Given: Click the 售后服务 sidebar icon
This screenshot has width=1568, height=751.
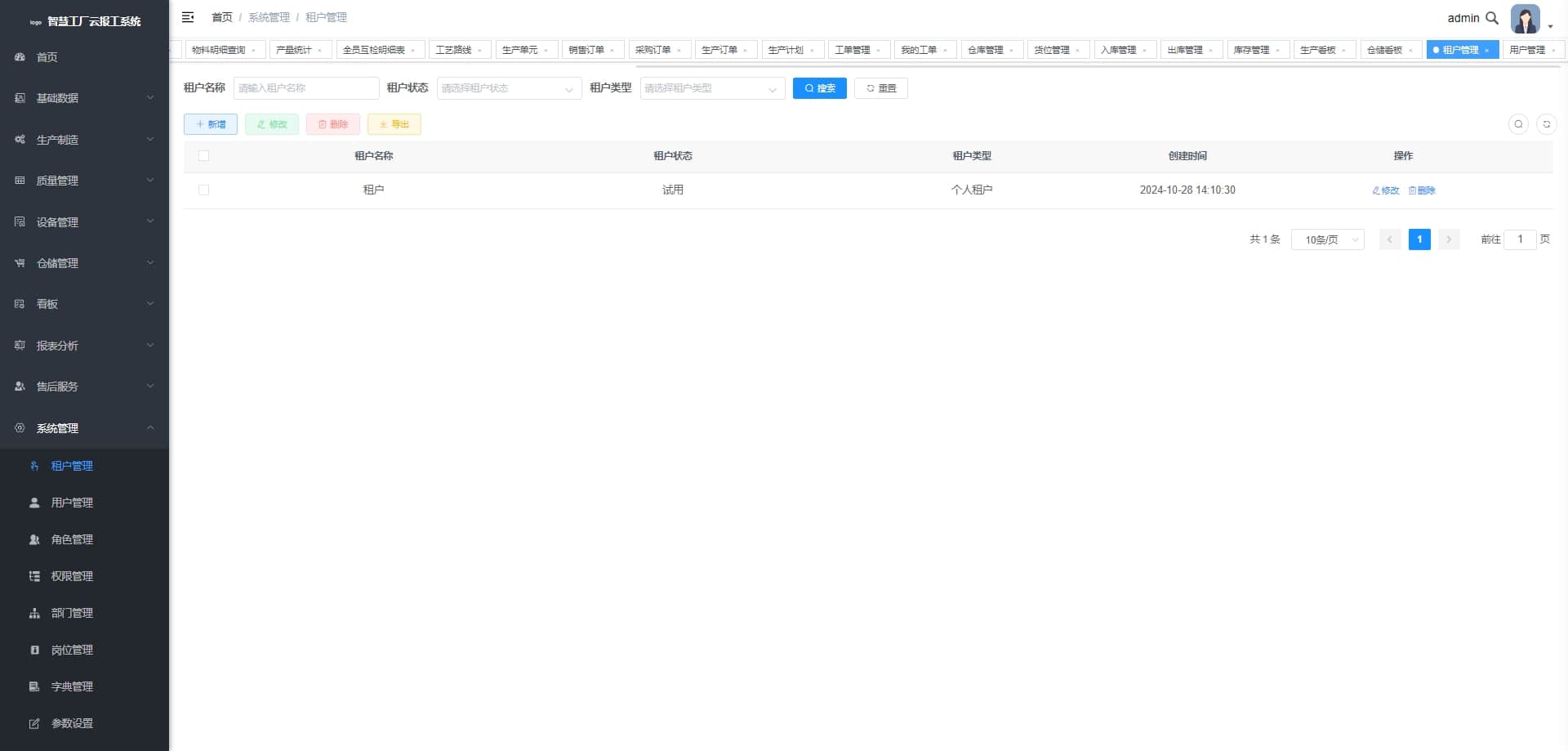Looking at the screenshot, I should [x=20, y=387].
